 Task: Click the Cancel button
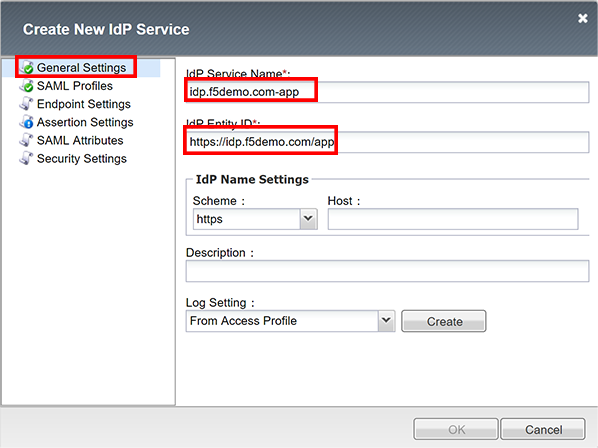[x=543, y=429]
